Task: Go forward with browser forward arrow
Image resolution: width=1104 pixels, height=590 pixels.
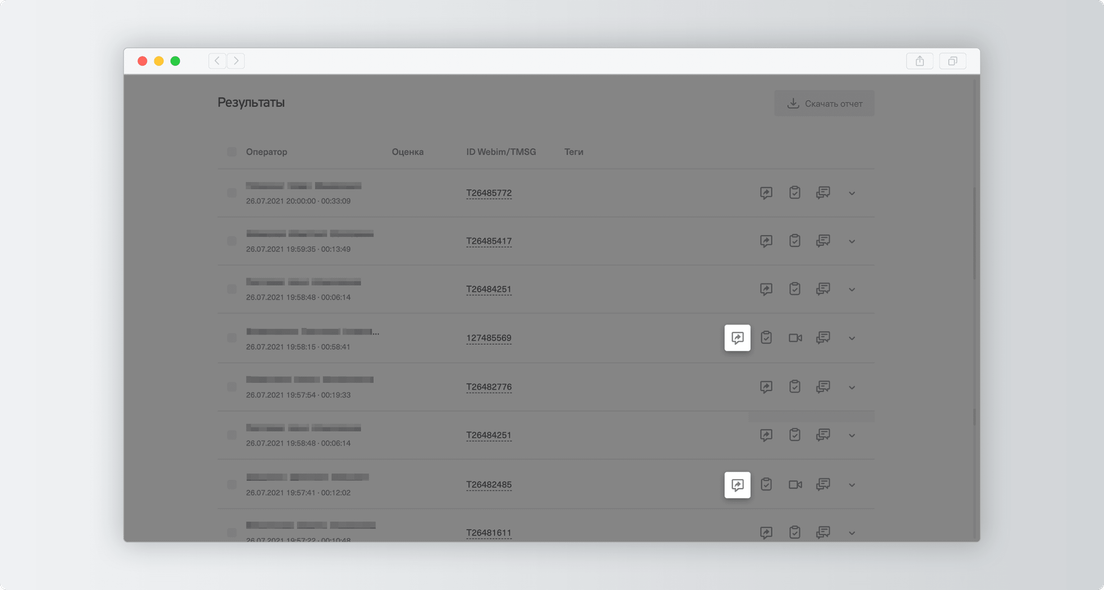Action: (x=236, y=61)
